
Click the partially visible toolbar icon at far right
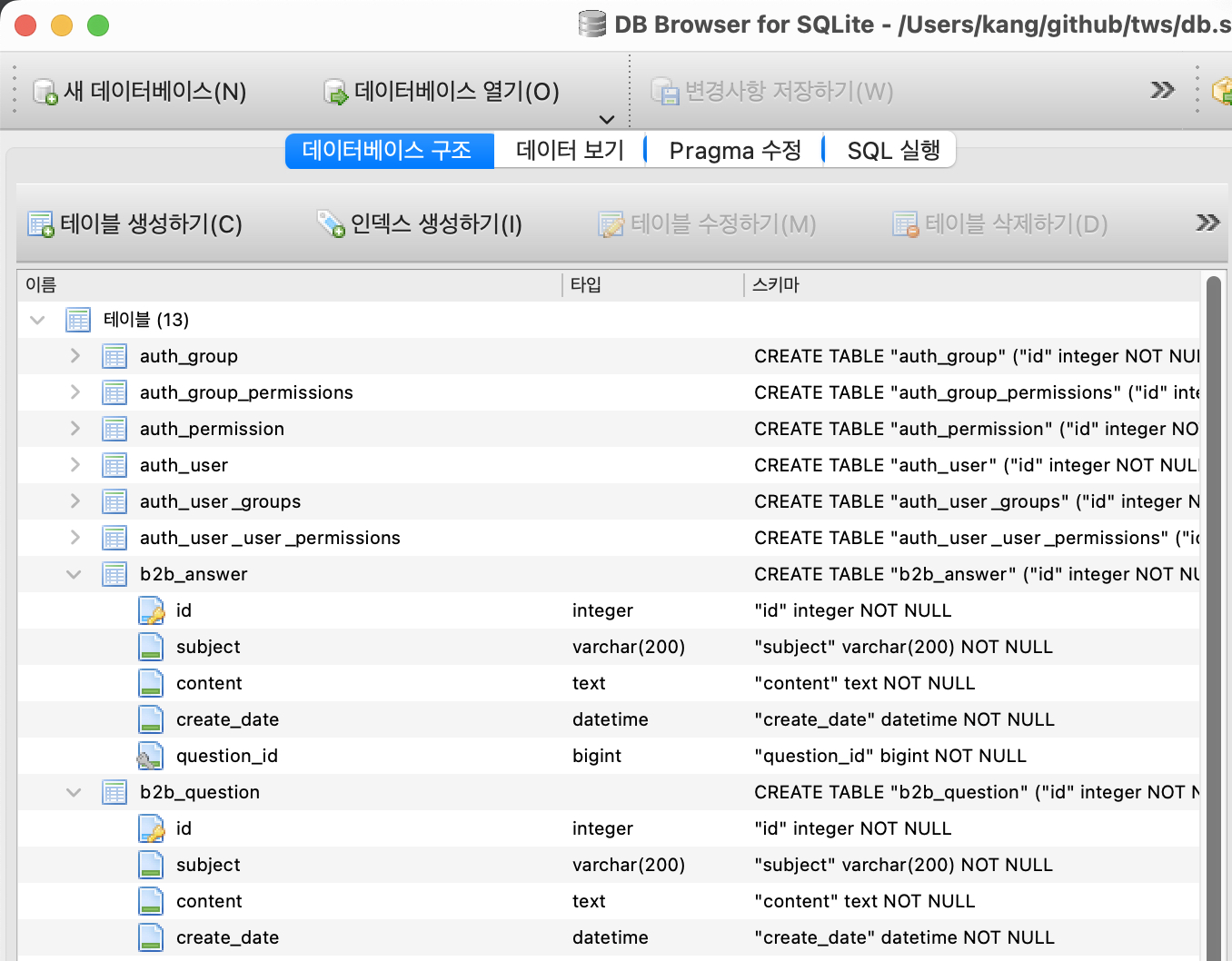1223,91
